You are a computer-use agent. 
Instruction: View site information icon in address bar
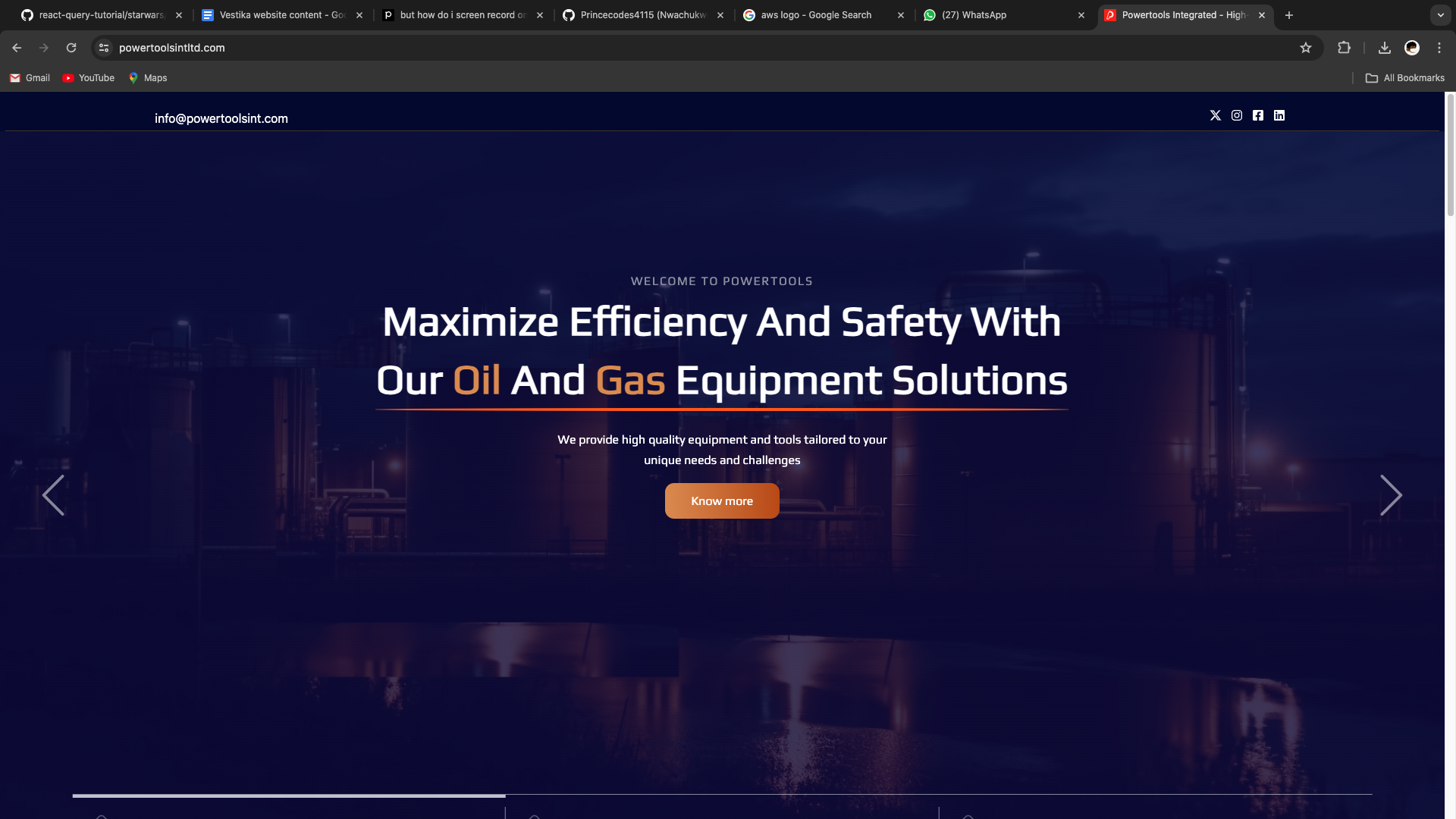pyautogui.click(x=104, y=48)
